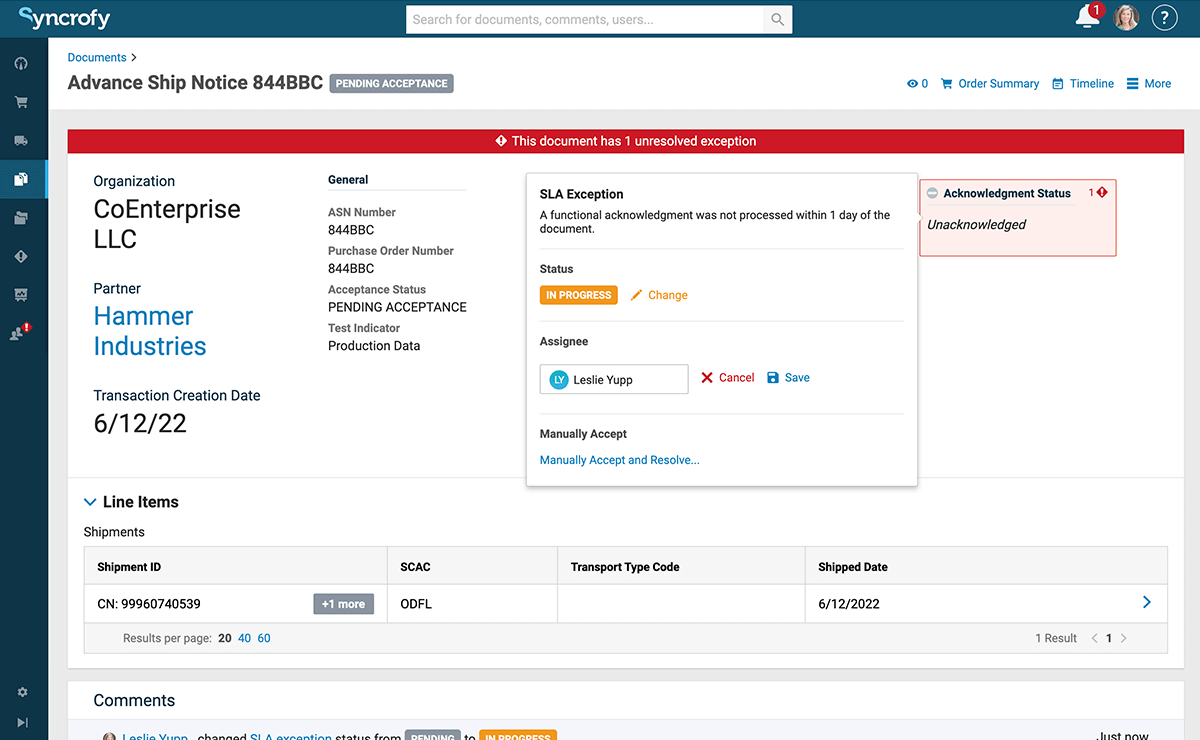The image size is (1200, 740).
Task: Show 40 results per page
Action: pyautogui.click(x=244, y=638)
